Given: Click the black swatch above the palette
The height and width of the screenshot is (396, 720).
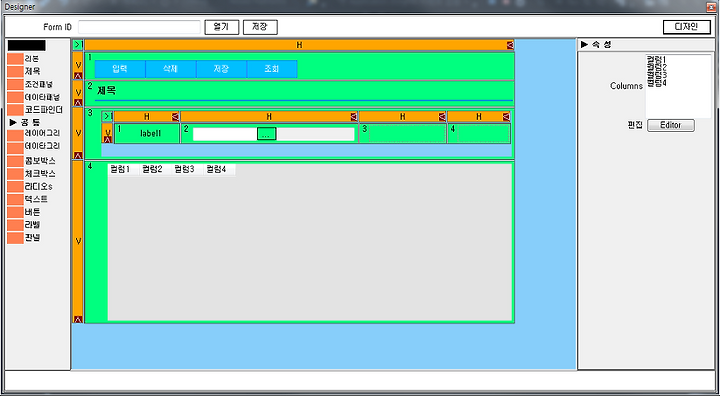Looking at the screenshot, I should [x=27, y=45].
